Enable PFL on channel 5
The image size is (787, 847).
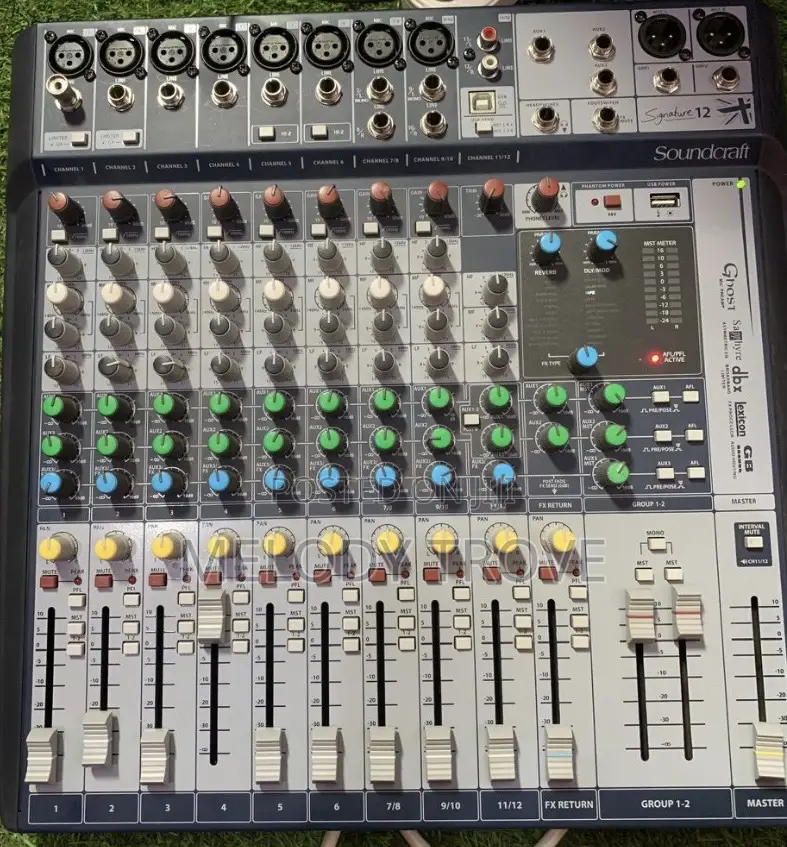pyautogui.click(x=295, y=596)
